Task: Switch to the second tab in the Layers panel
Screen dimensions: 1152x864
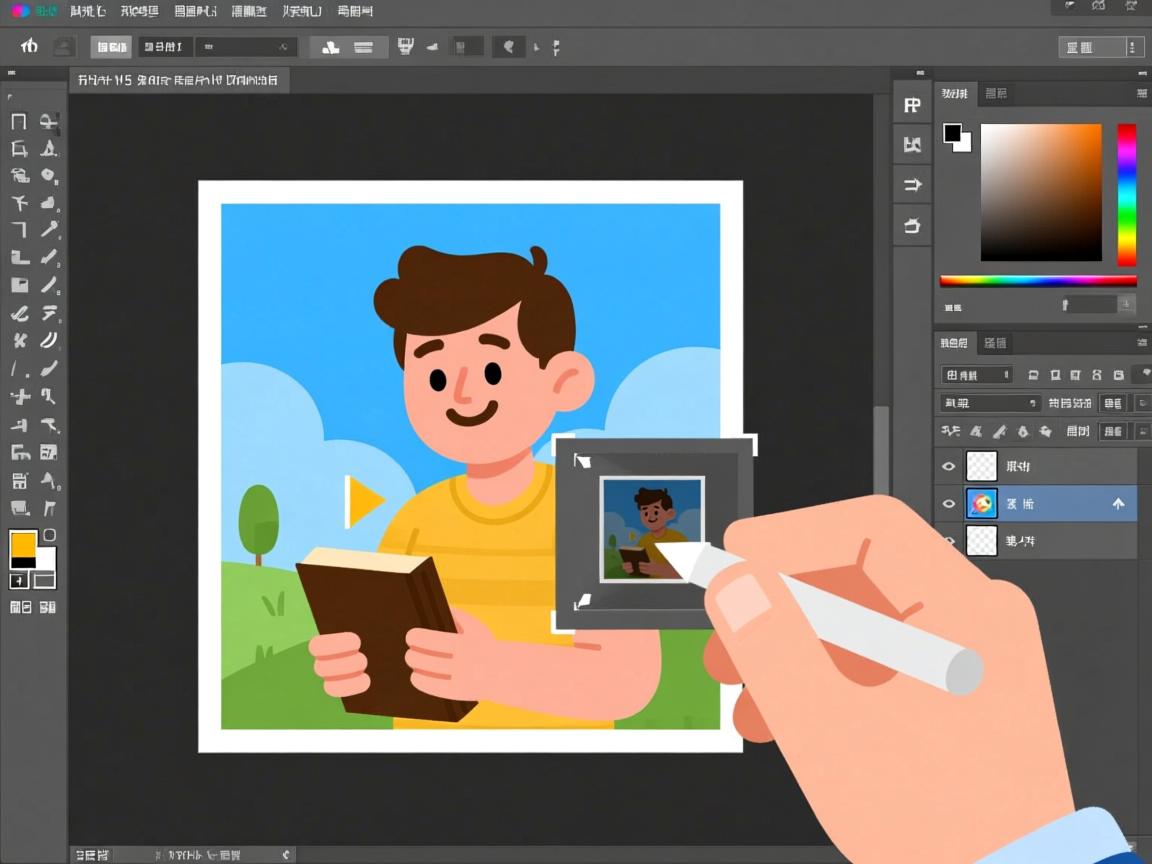Action: point(995,343)
